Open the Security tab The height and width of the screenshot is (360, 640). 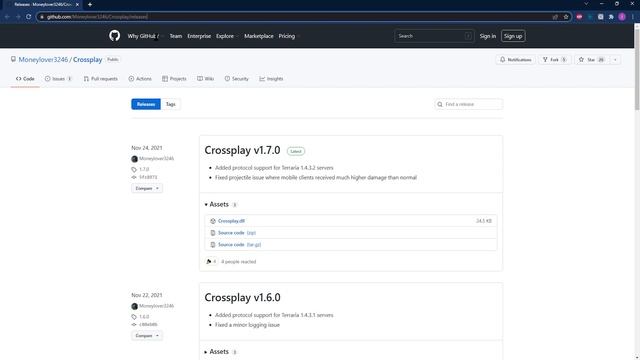click(236, 79)
